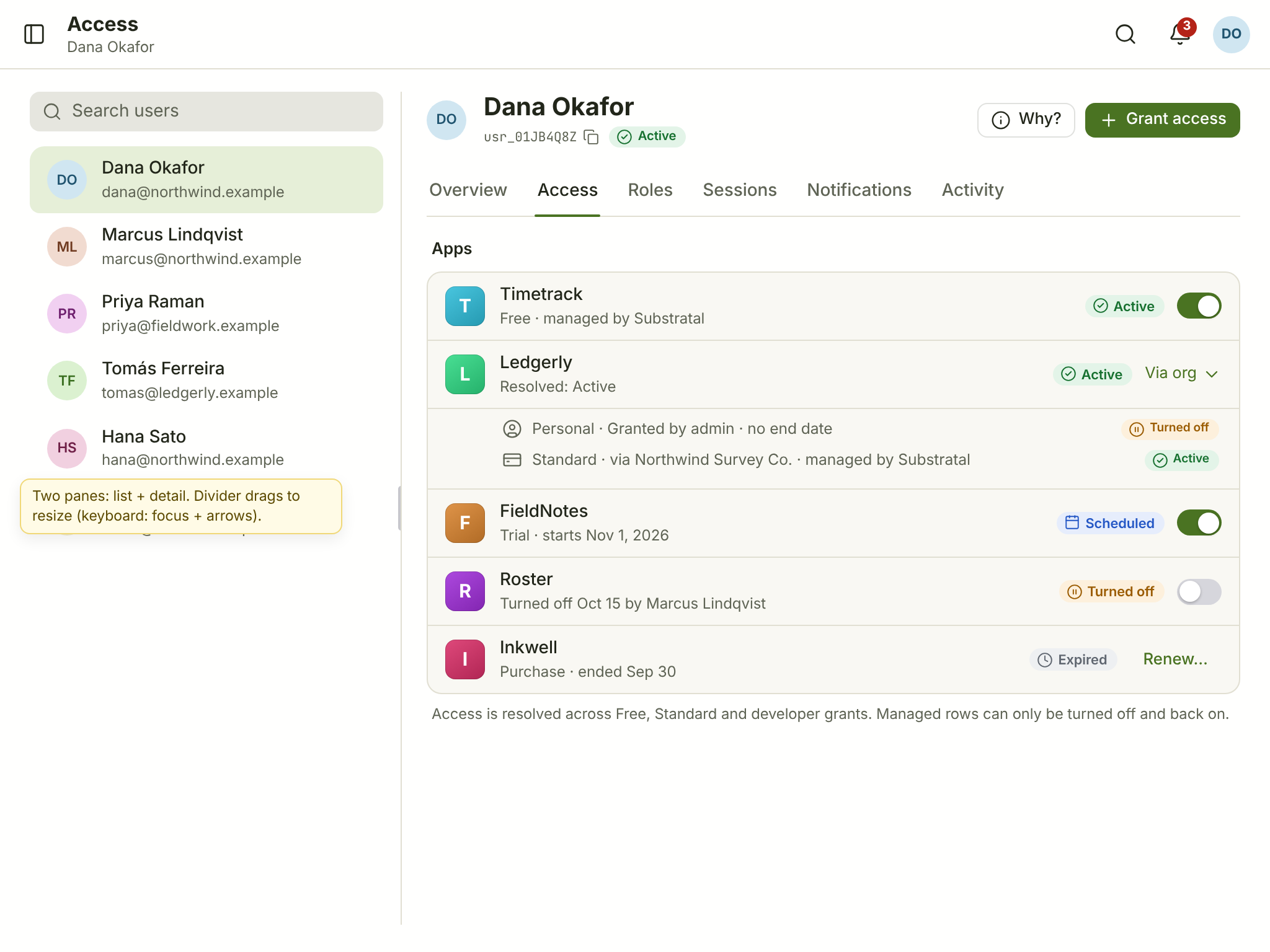Open the Notifications tab

click(859, 190)
